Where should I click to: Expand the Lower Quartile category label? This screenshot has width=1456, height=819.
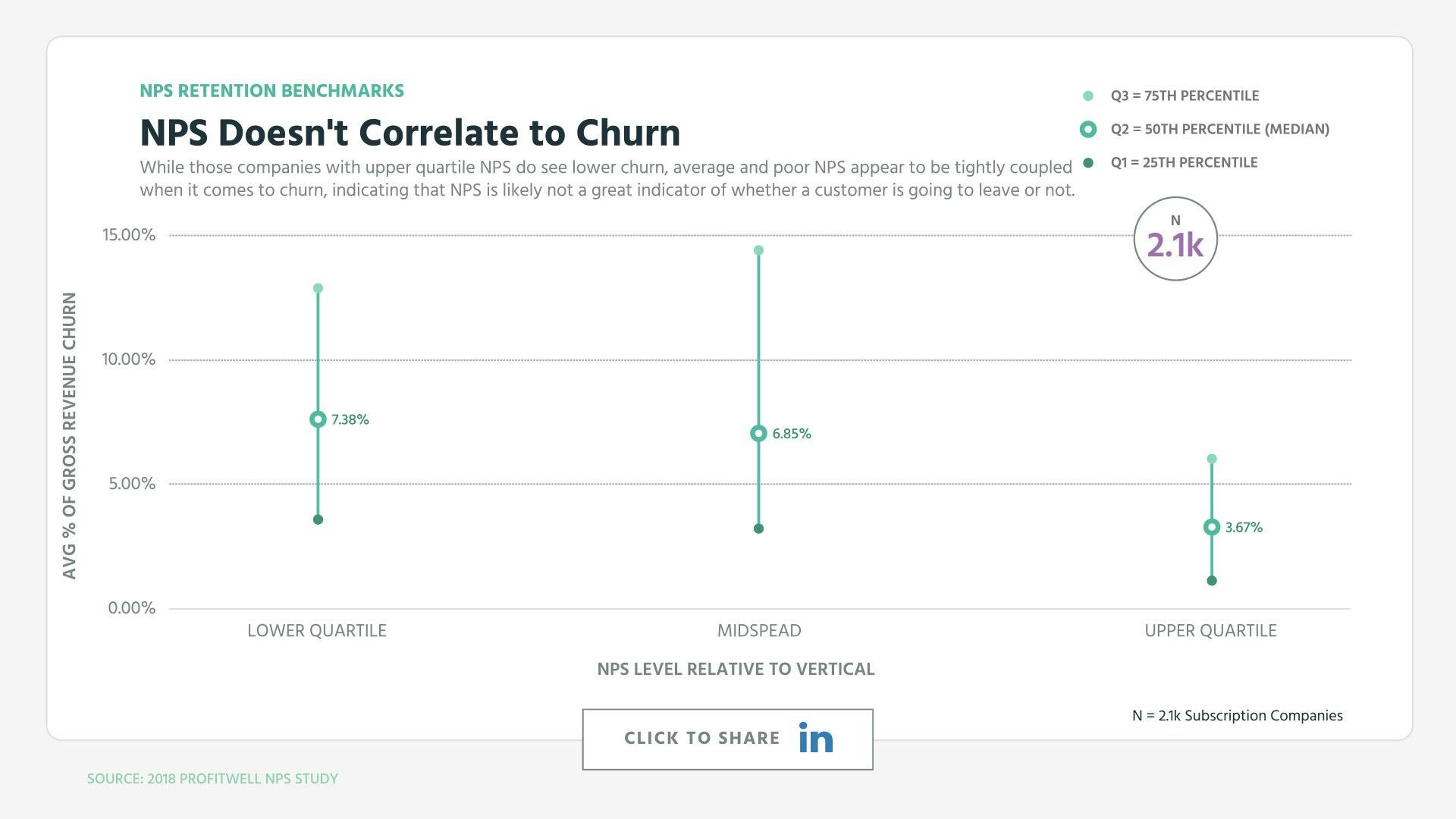click(315, 630)
